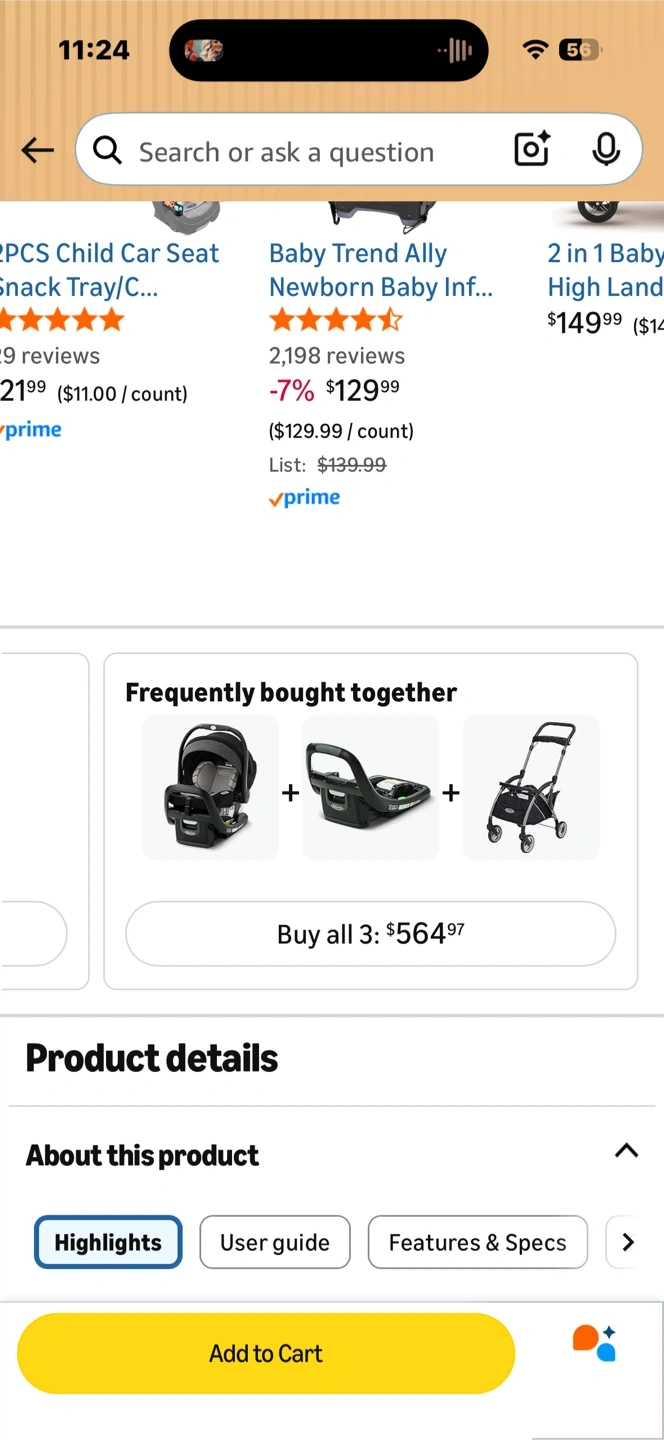Image resolution: width=664 pixels, height=1440 pixels.
Task: Select the stroller frame thumbnail
Action: [531, 788]
